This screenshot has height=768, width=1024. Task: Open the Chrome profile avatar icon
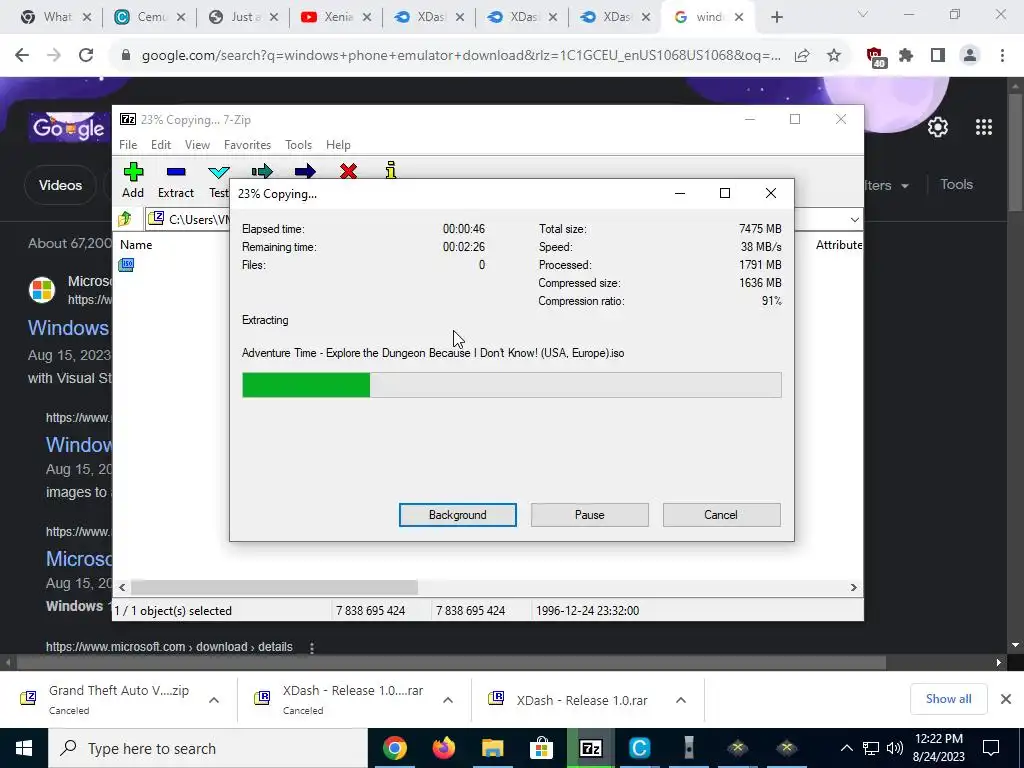pyautogui.click(x=970, y=56)
